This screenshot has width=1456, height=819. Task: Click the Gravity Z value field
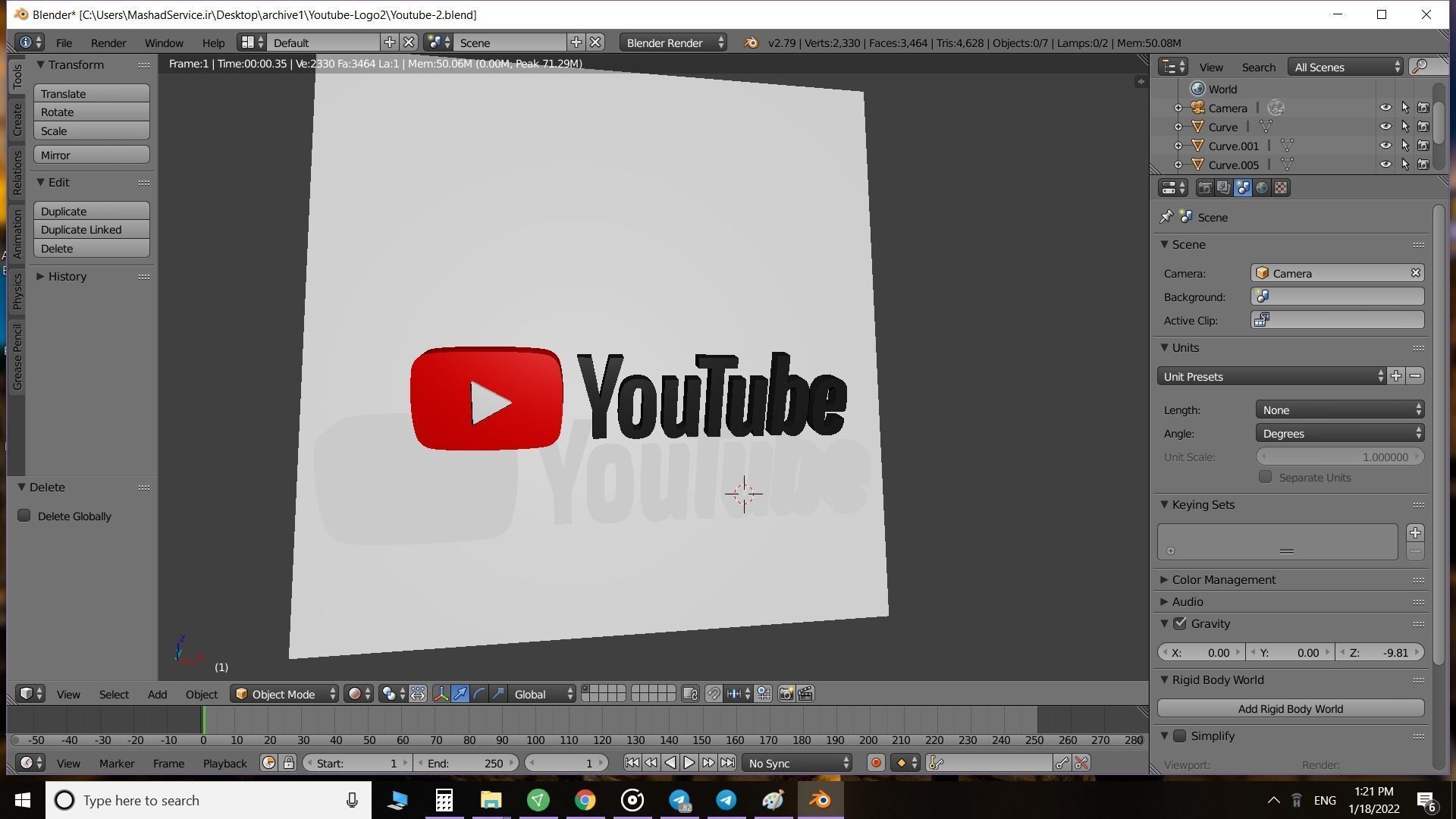pyautogui.click(x=1379, y=652)
